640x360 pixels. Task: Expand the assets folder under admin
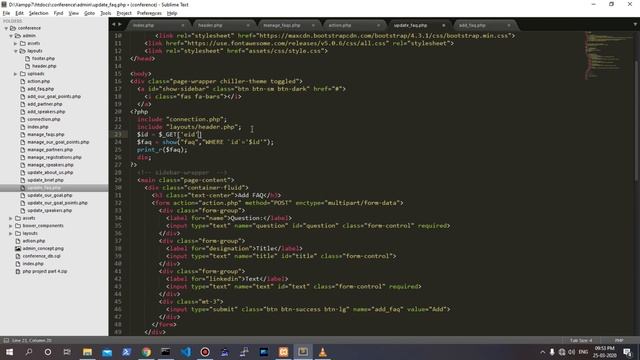16,43
